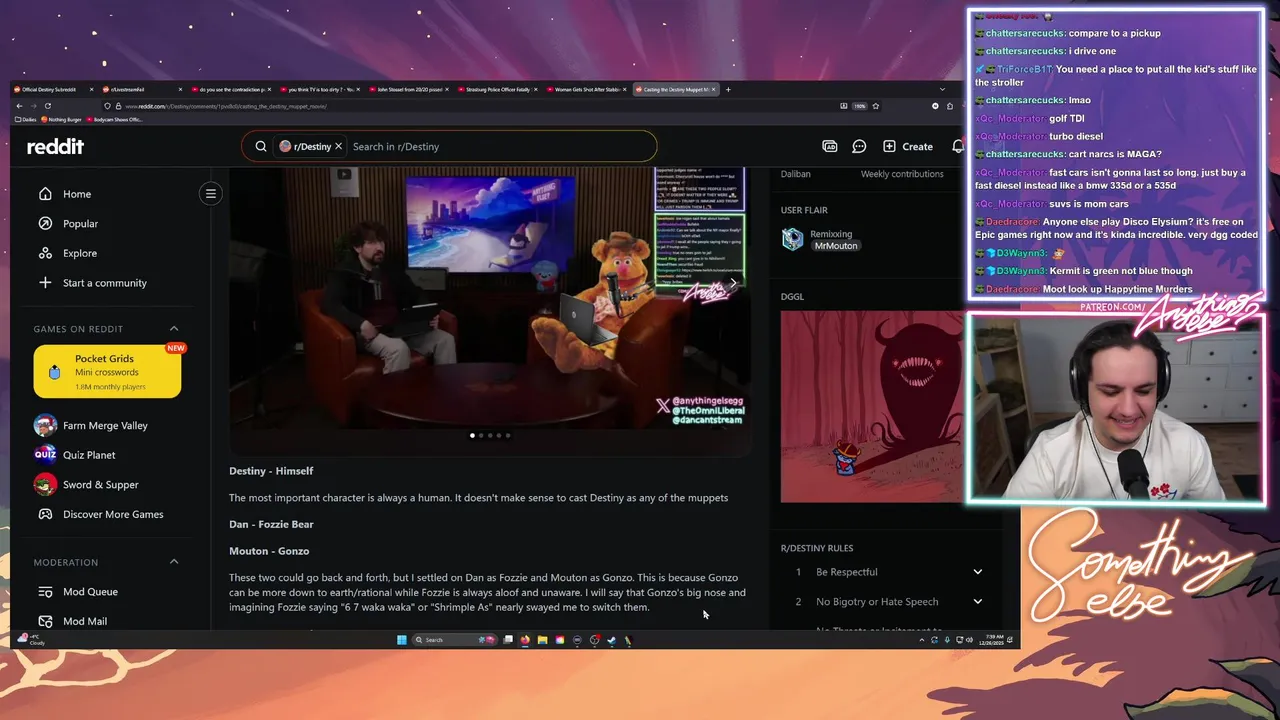Click the Explore icon
Screen dimensions: 1280x720
(45, 253)
